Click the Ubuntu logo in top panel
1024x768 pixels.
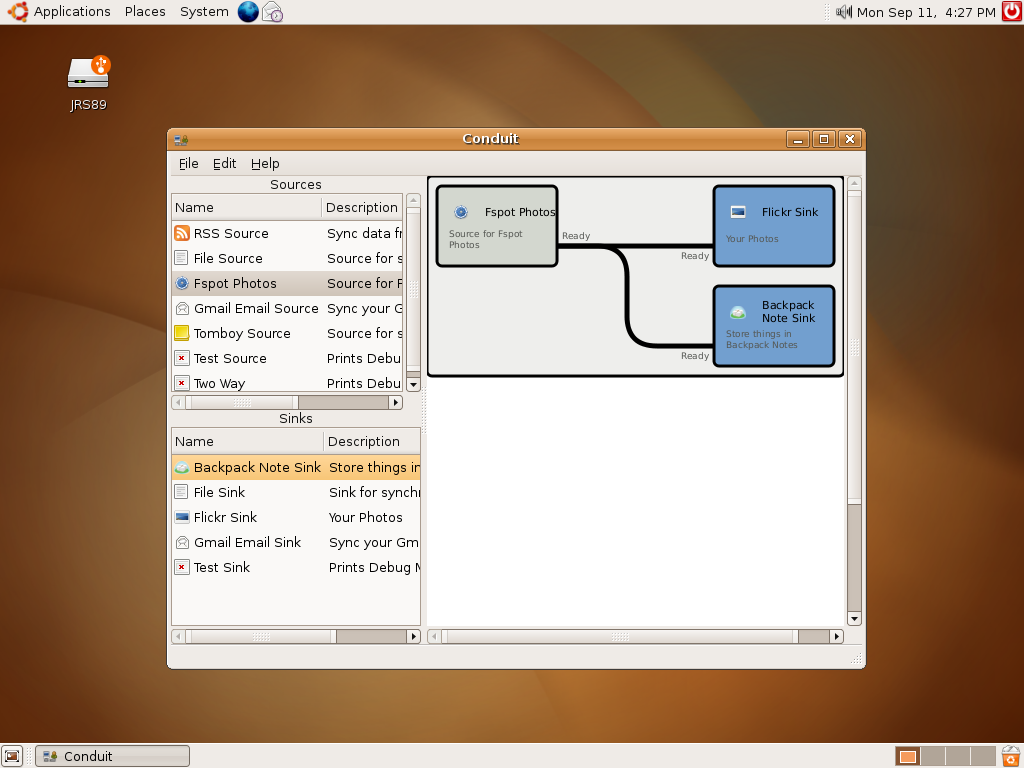(x=18, y=12)
